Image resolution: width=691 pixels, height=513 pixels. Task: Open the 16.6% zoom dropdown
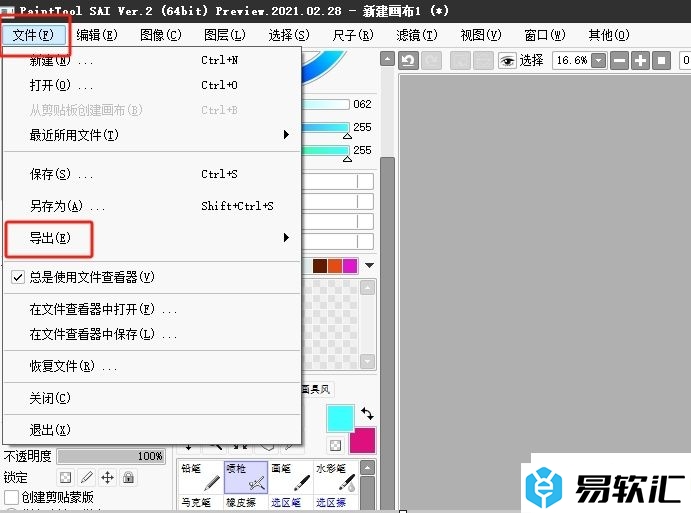(598, 60)
